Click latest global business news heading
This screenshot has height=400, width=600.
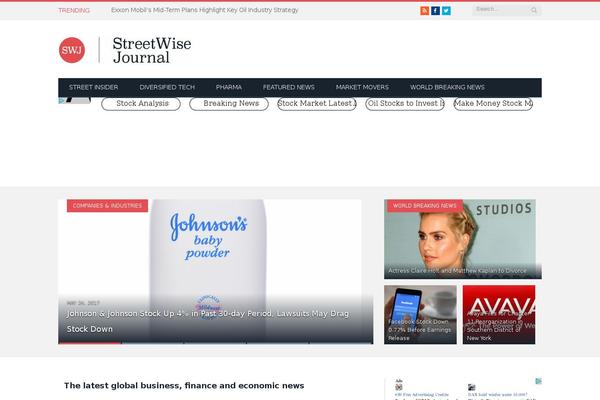click(184, 385)
